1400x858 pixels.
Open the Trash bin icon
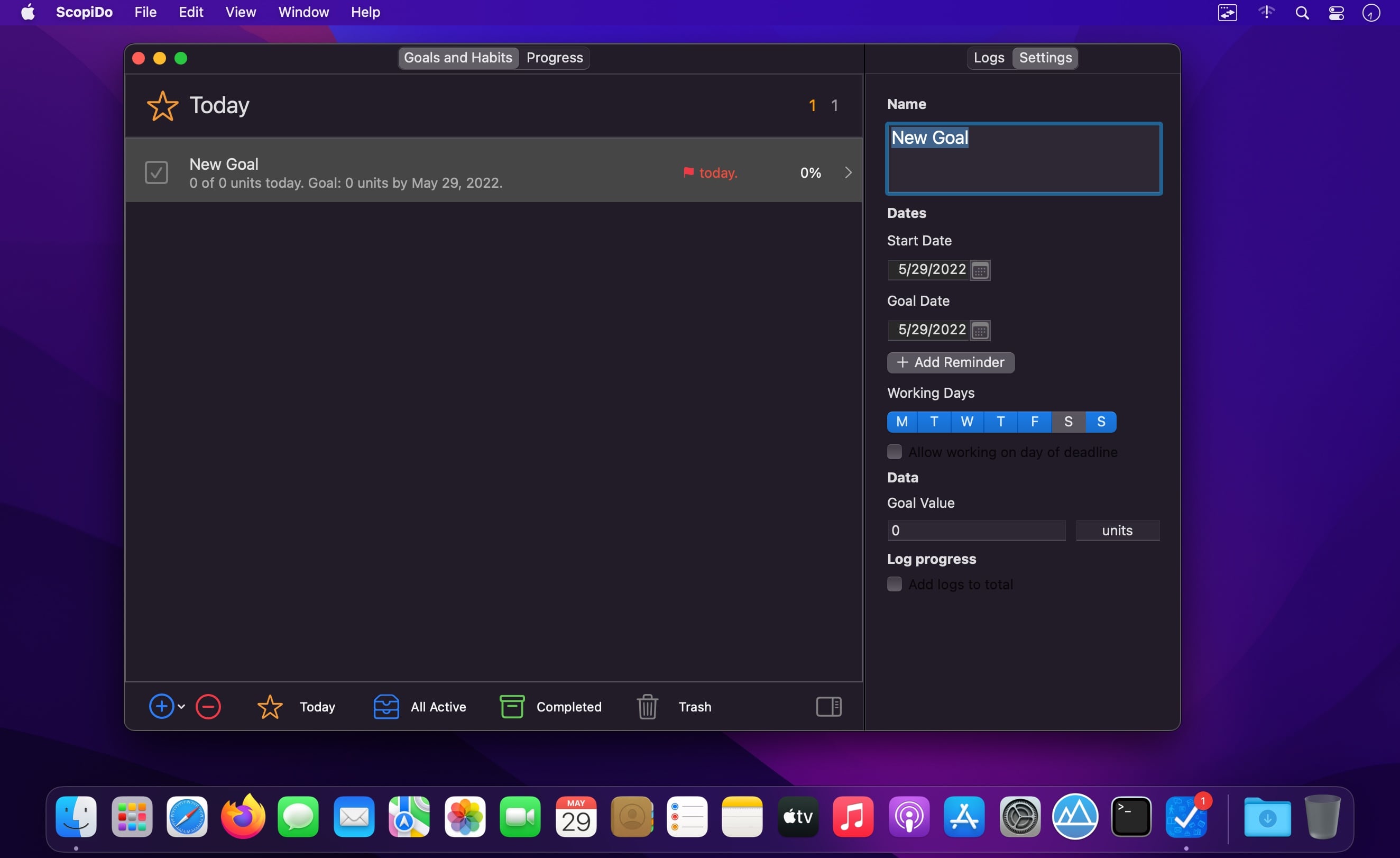647,706
